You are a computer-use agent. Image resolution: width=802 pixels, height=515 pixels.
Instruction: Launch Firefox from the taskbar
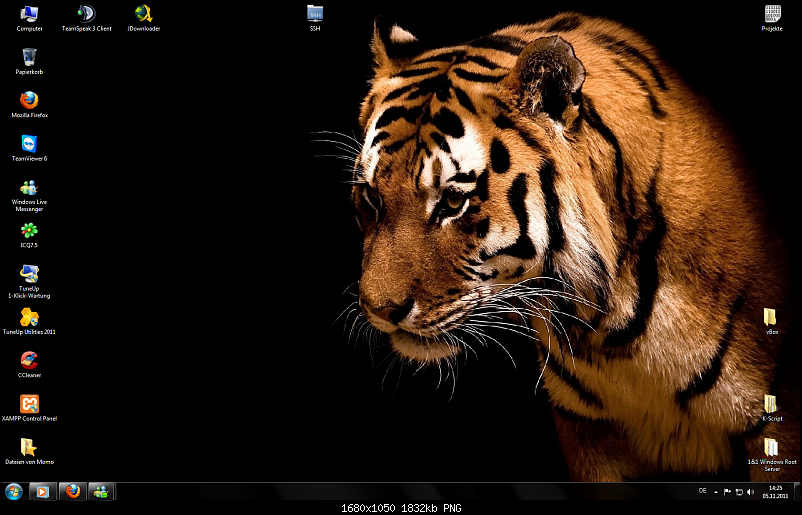[73, 492]
